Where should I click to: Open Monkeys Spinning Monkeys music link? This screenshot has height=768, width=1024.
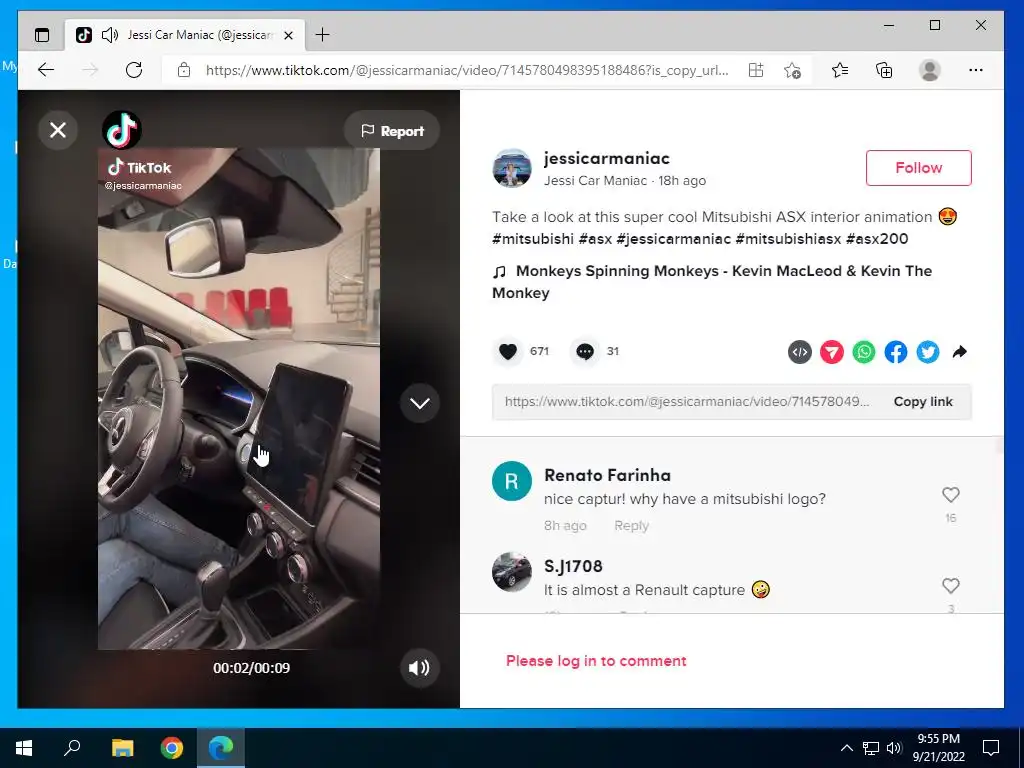[712, 281]
